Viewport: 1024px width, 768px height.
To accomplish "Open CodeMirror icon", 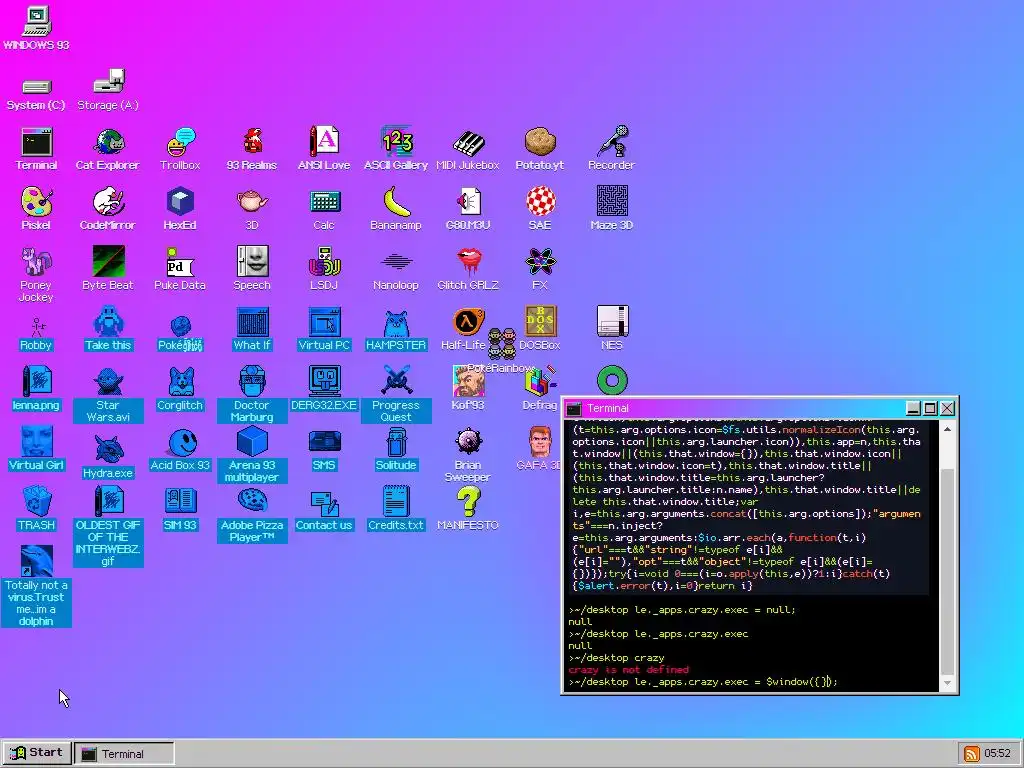I will tap(108, 209).
